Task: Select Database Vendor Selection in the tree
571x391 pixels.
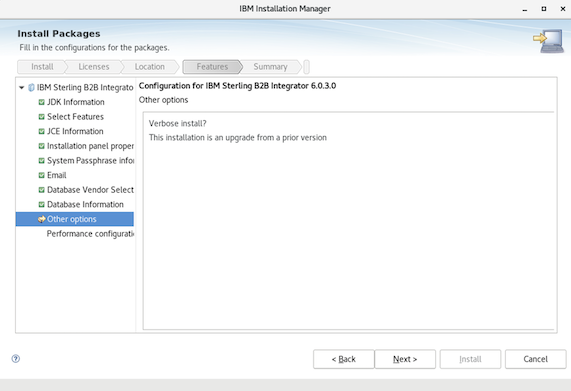Action: pos(90,190)
